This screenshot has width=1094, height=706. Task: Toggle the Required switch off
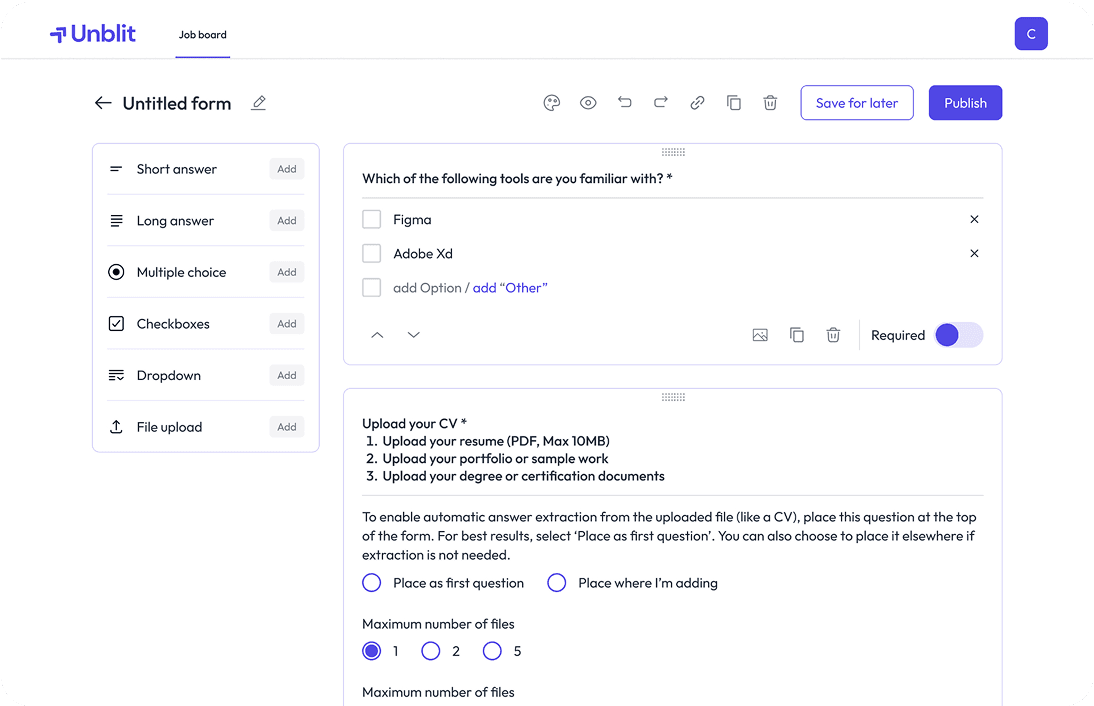(958, 335)
